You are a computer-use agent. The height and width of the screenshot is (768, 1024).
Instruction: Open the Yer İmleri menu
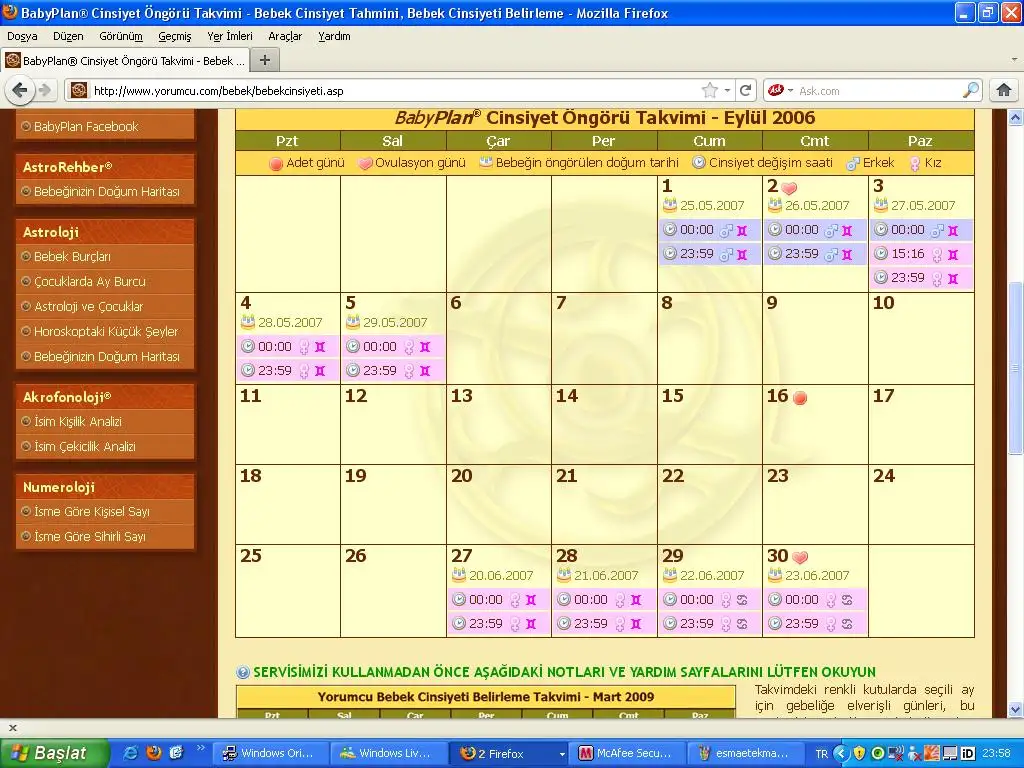click(x=230, y=36)
